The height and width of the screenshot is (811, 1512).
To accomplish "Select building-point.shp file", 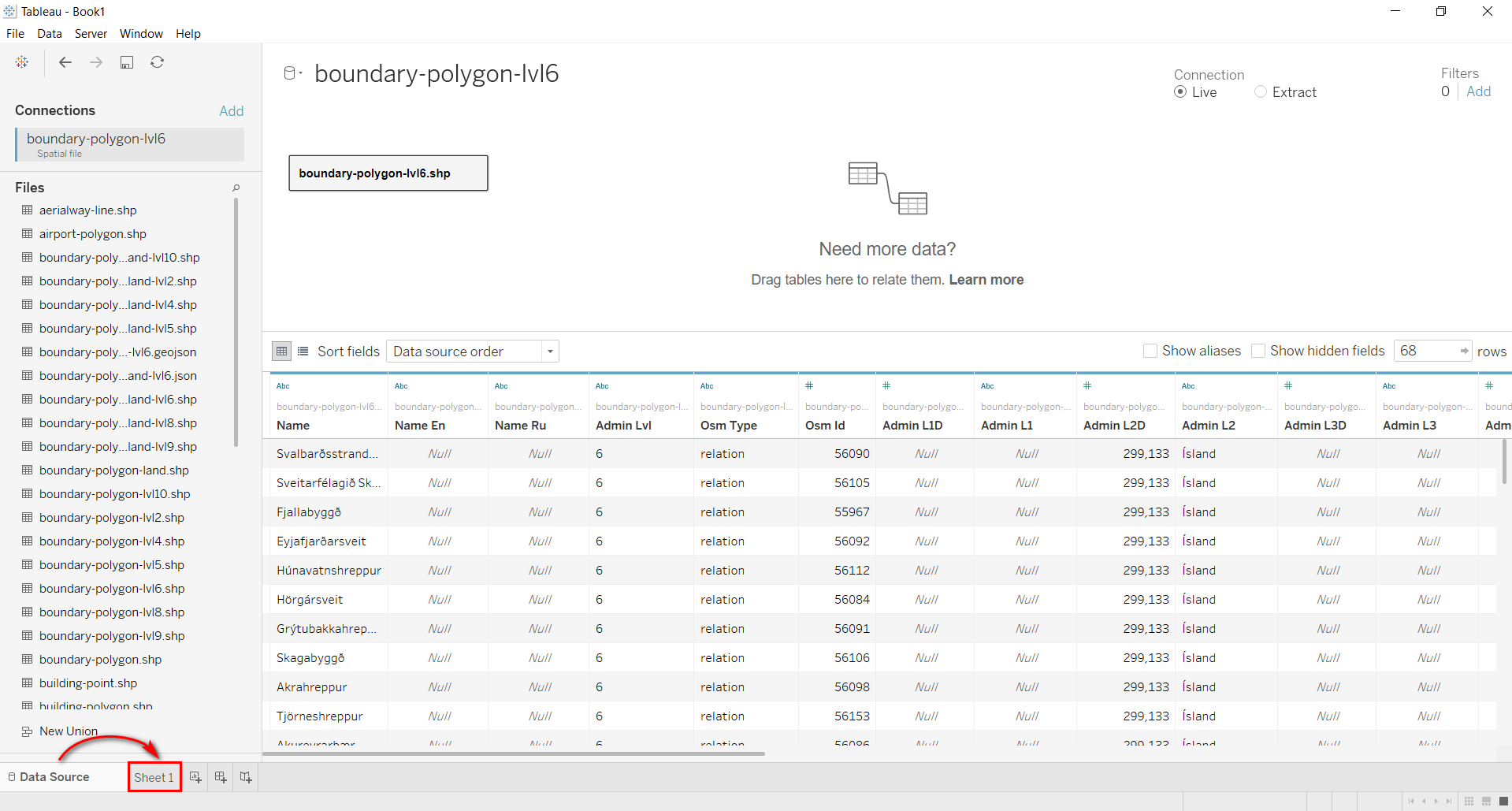I will 88,683.
